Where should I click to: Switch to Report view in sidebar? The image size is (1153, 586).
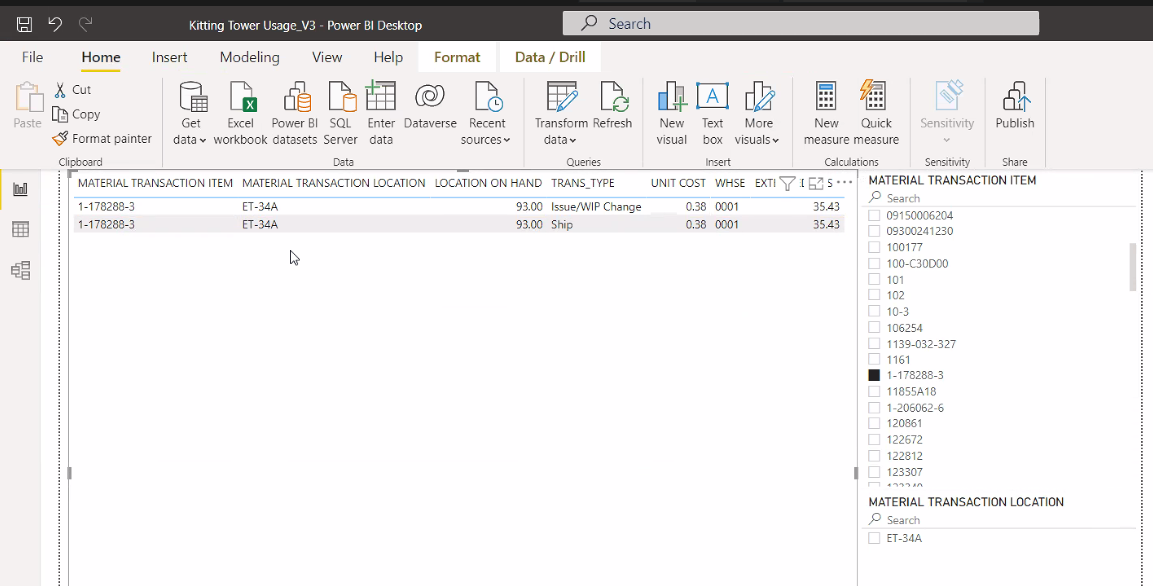pyautogui.click(x=21, y=190)
